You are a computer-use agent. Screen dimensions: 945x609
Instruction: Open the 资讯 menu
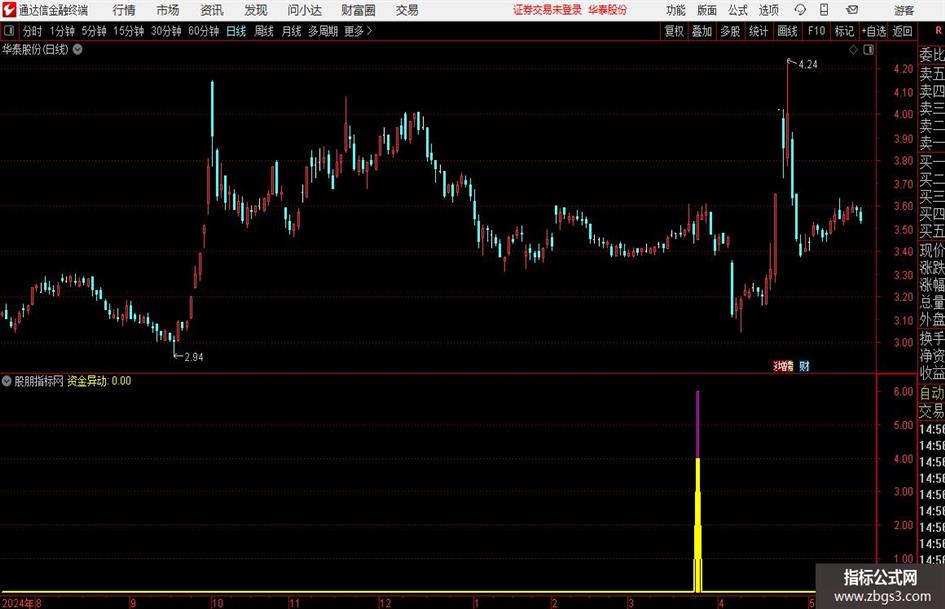tap(212, 10)
